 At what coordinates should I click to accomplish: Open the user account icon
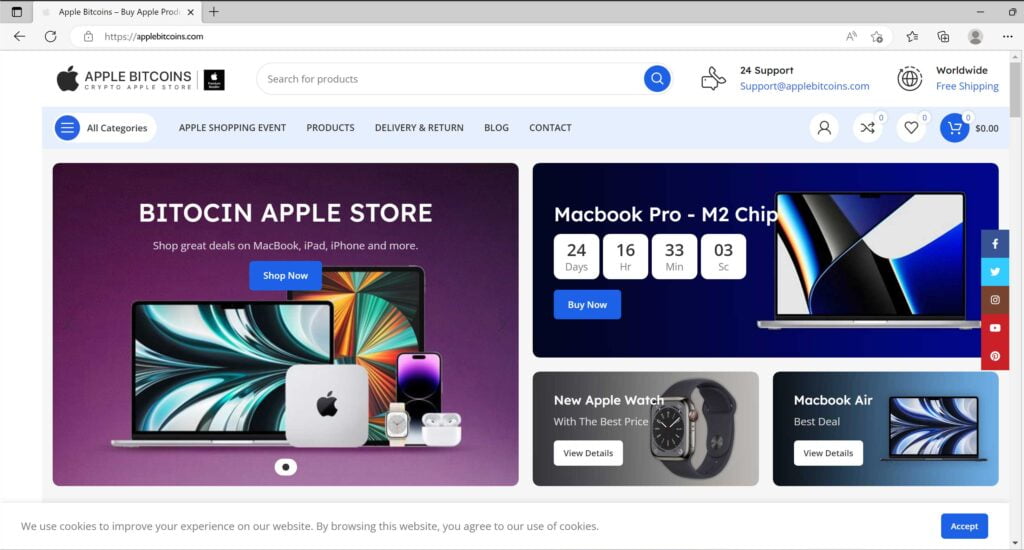[824, 128]
